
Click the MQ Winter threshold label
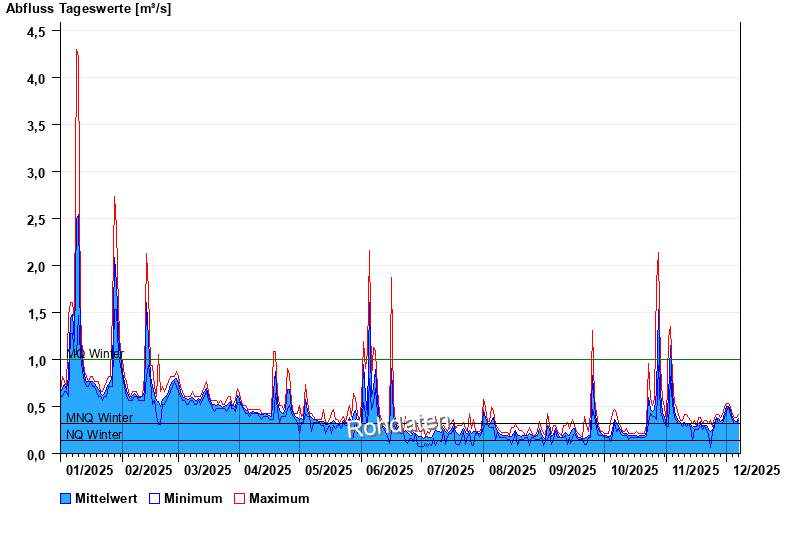point(95,354)
